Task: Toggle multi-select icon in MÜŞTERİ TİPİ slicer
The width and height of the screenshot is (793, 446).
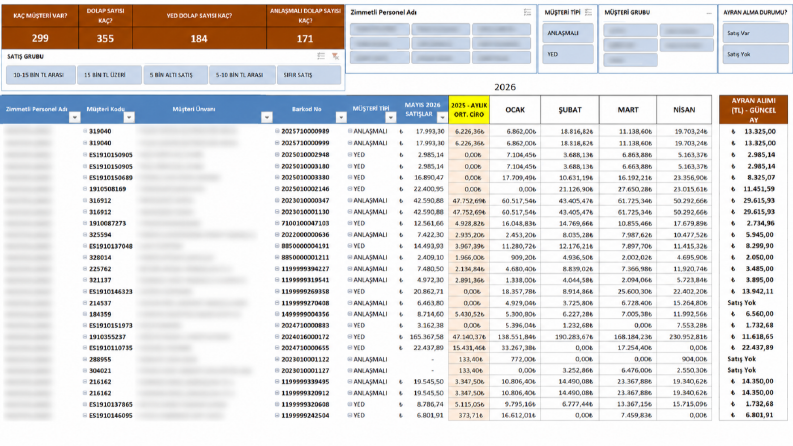Action: coord(588,12)
